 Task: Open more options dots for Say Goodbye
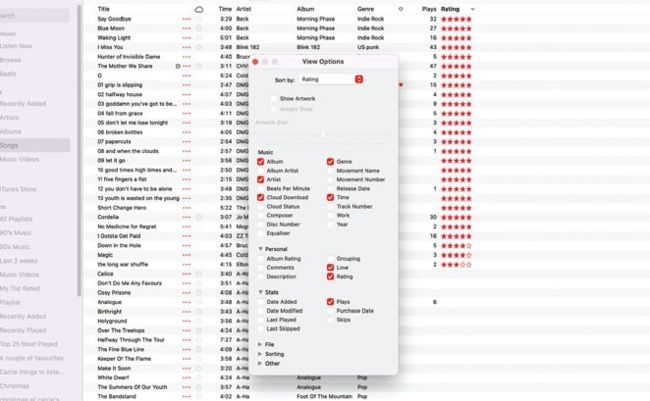pyautogui.click(x=186, y=19)
